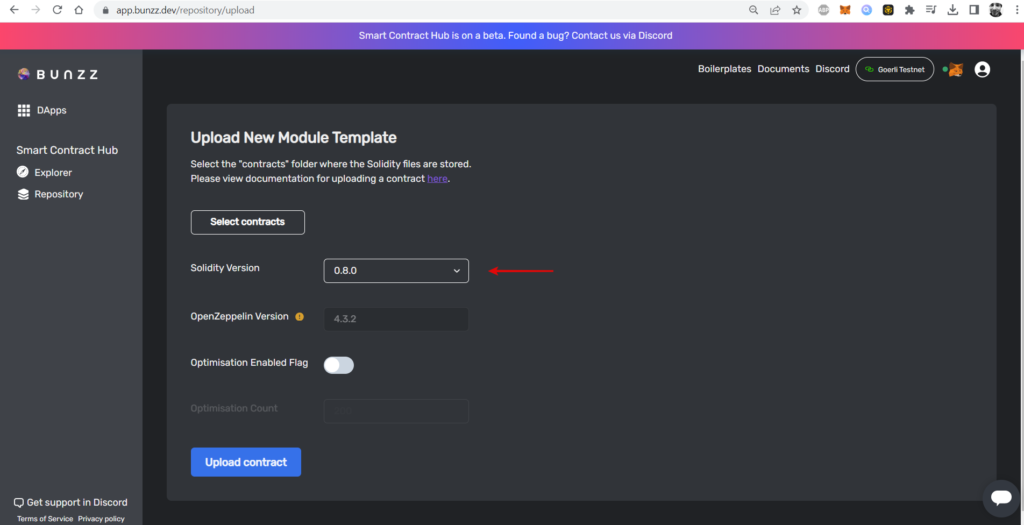Open the documentation 'here' link
Screen dimensions: 1024x525
click(438, 178)
